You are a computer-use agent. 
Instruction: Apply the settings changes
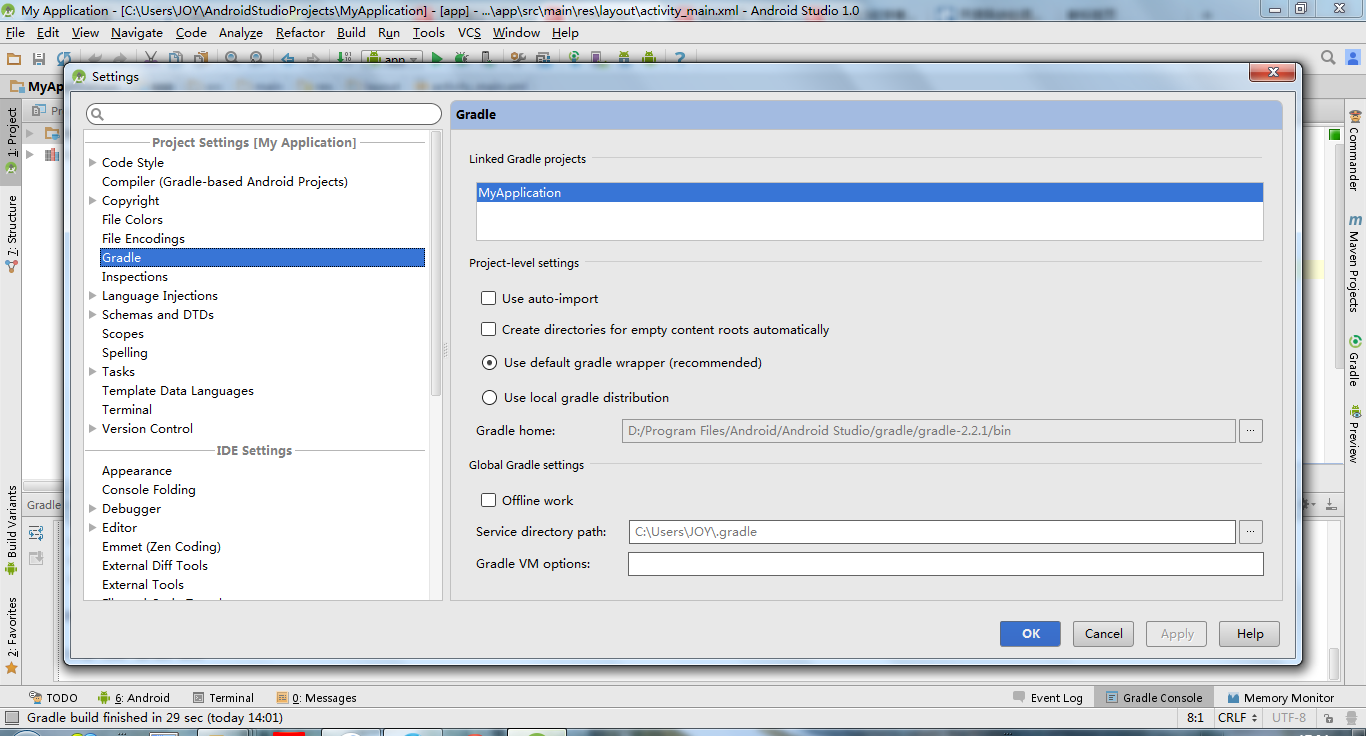click(x=1176, y=633)
